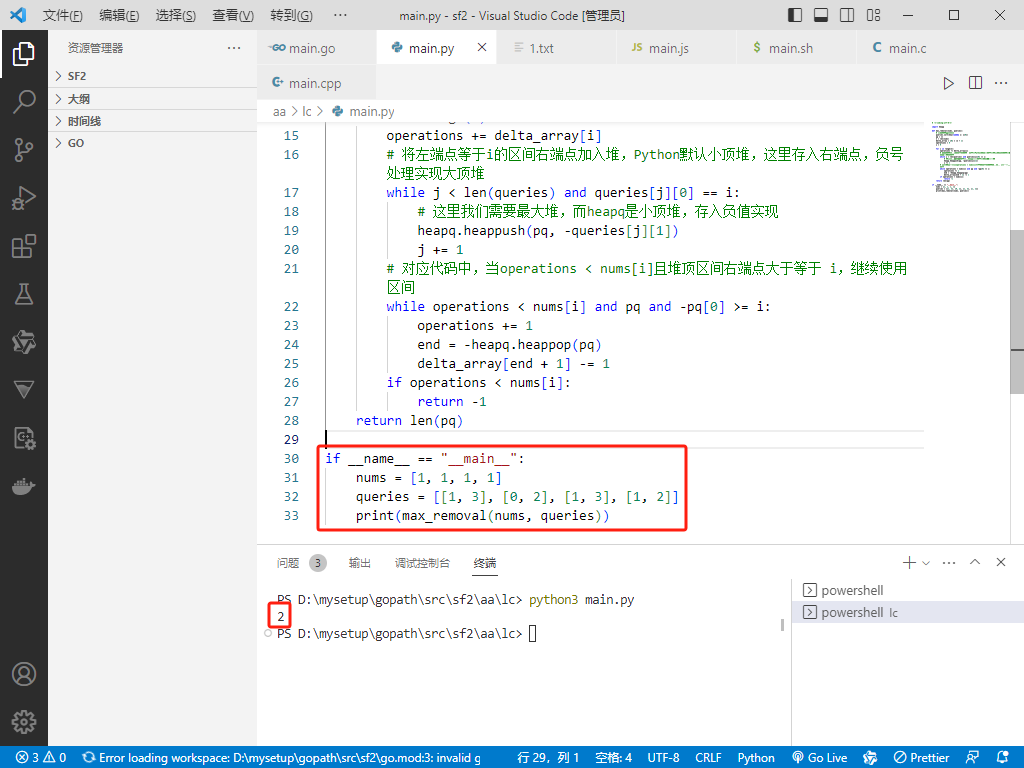Open the 输出 output panel tab
Image resolution: width=1024 pixels, height=768 pixels.
coord(359,563)
